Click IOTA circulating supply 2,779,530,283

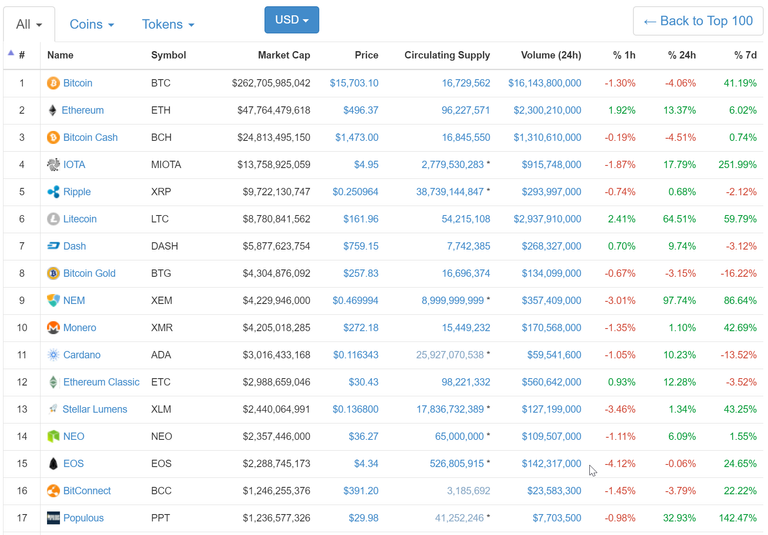pos(453,165)
